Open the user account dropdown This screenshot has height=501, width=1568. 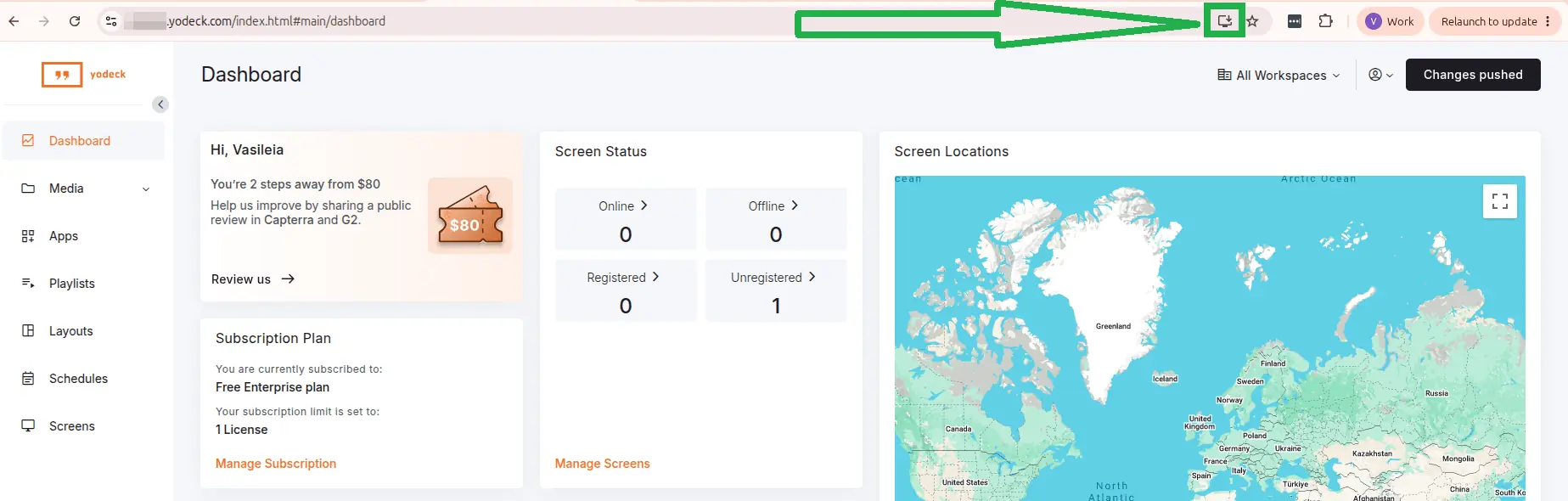(1381, 75)
